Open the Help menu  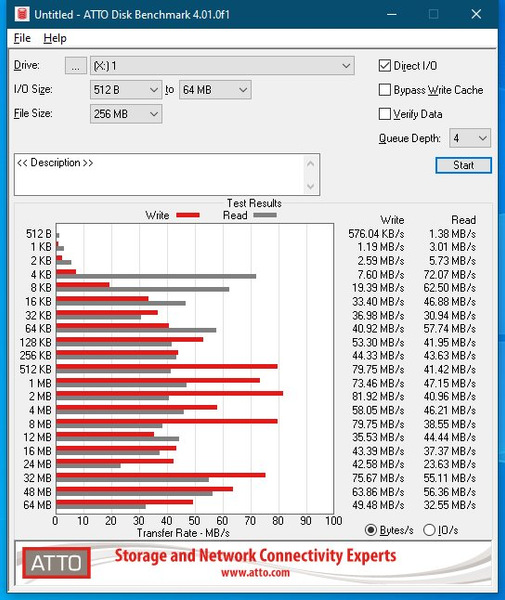pos(55,38)
